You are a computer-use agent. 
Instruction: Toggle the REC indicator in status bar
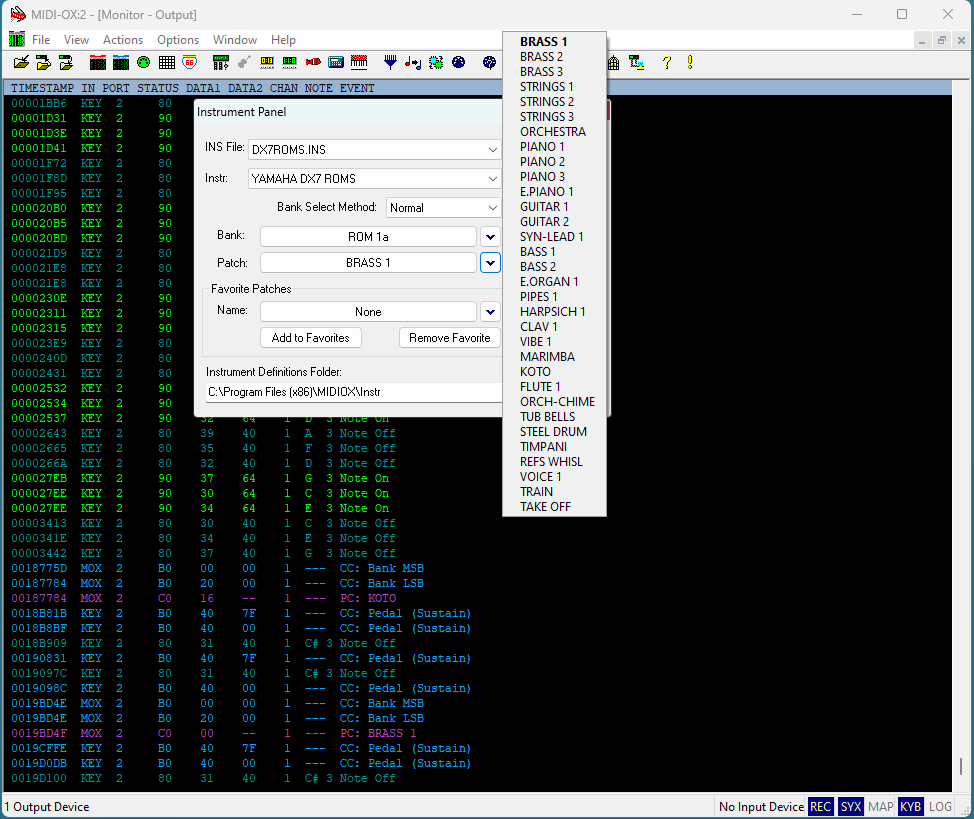(820, 806)
